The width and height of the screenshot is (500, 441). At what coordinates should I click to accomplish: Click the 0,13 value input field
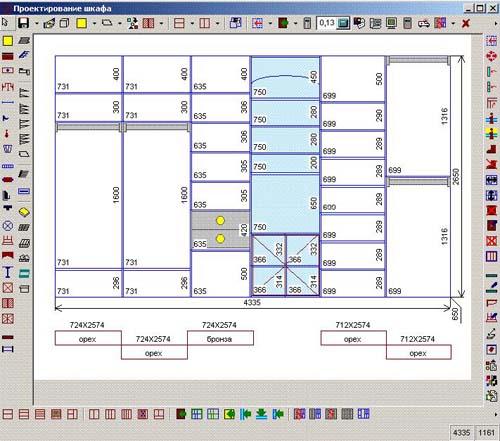(327, 23)
